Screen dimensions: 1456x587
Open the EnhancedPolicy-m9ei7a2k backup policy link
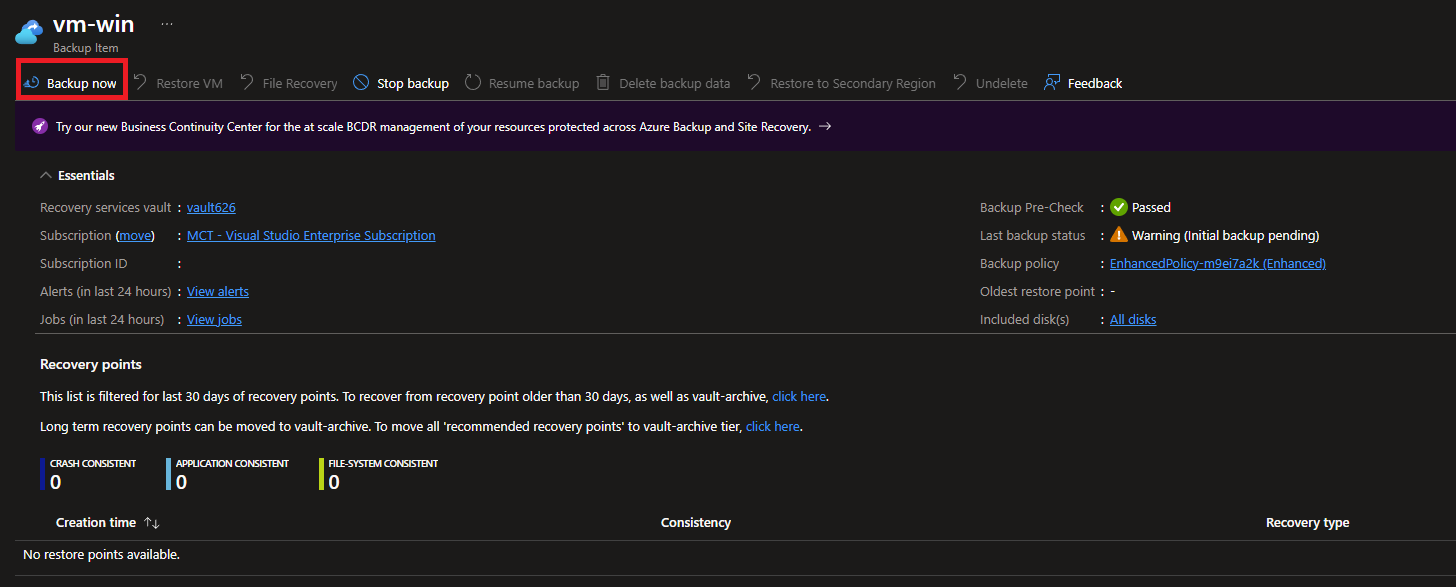pos(1218,263)
